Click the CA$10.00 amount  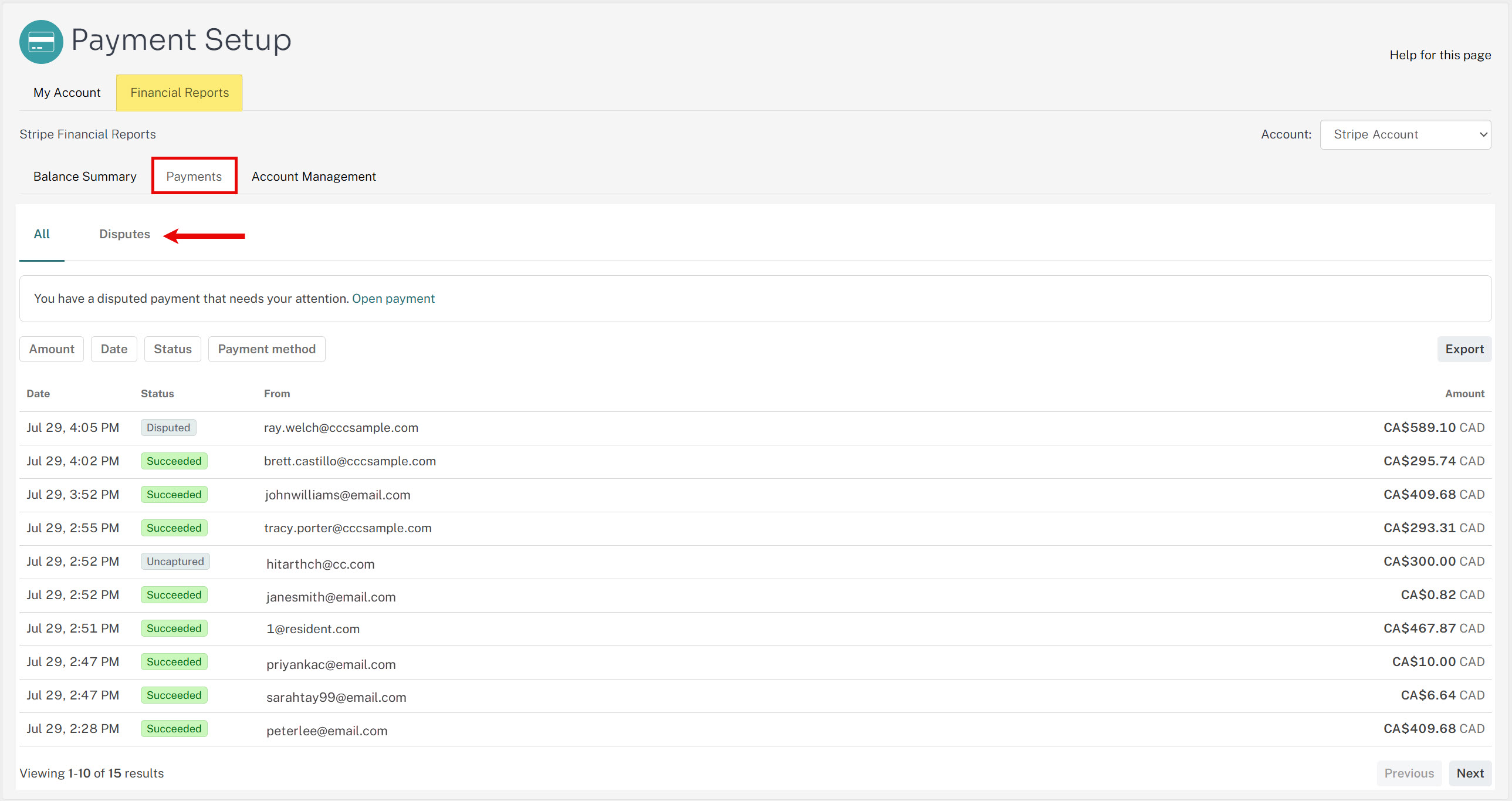tap(1438, 662)
